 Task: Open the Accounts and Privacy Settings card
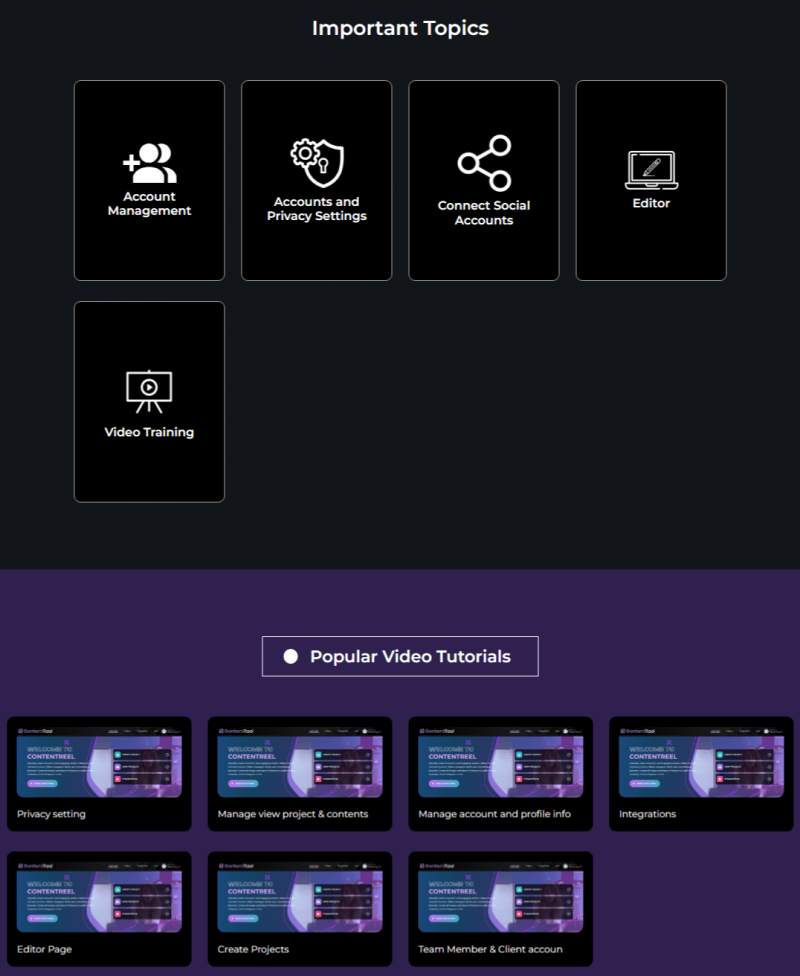pyautogui.click(x=316, y=180)
